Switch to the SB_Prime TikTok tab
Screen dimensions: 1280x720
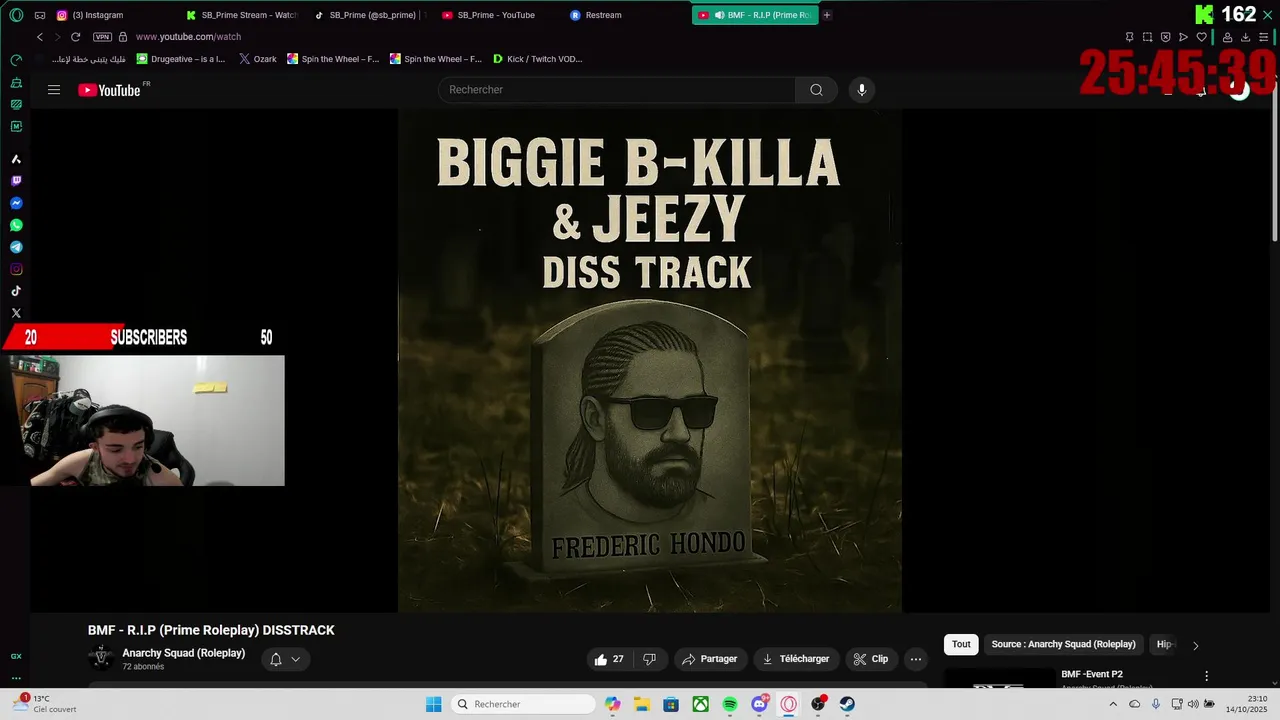pyautogui.click(x=369, y=15)
